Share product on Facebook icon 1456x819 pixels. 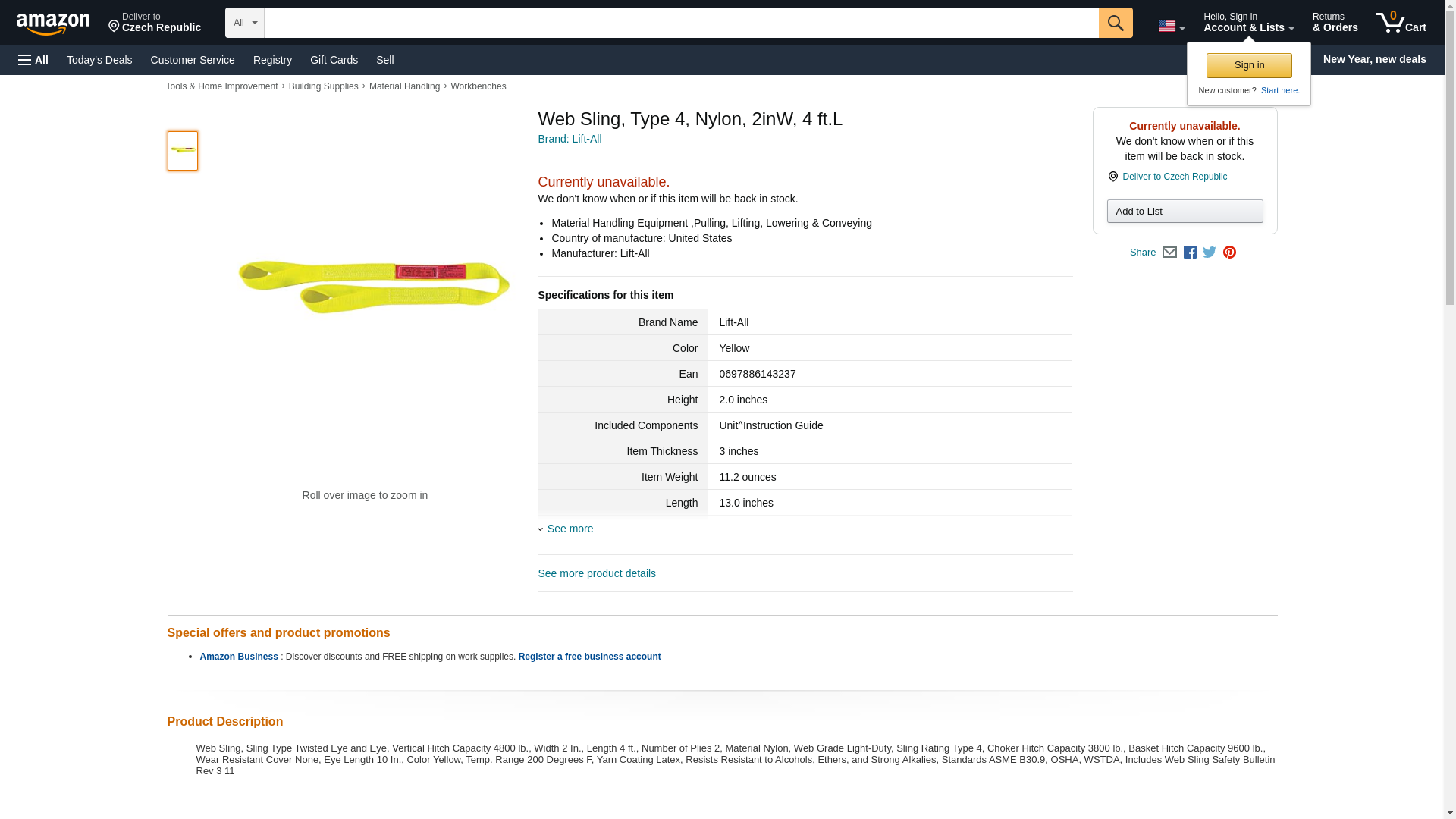(x=1190, y=253)
